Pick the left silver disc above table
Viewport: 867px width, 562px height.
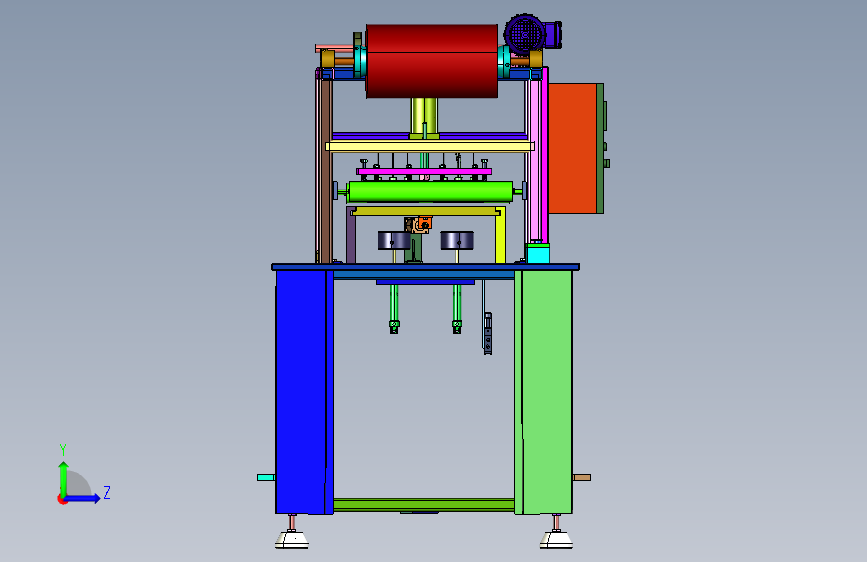coord(394,241)
